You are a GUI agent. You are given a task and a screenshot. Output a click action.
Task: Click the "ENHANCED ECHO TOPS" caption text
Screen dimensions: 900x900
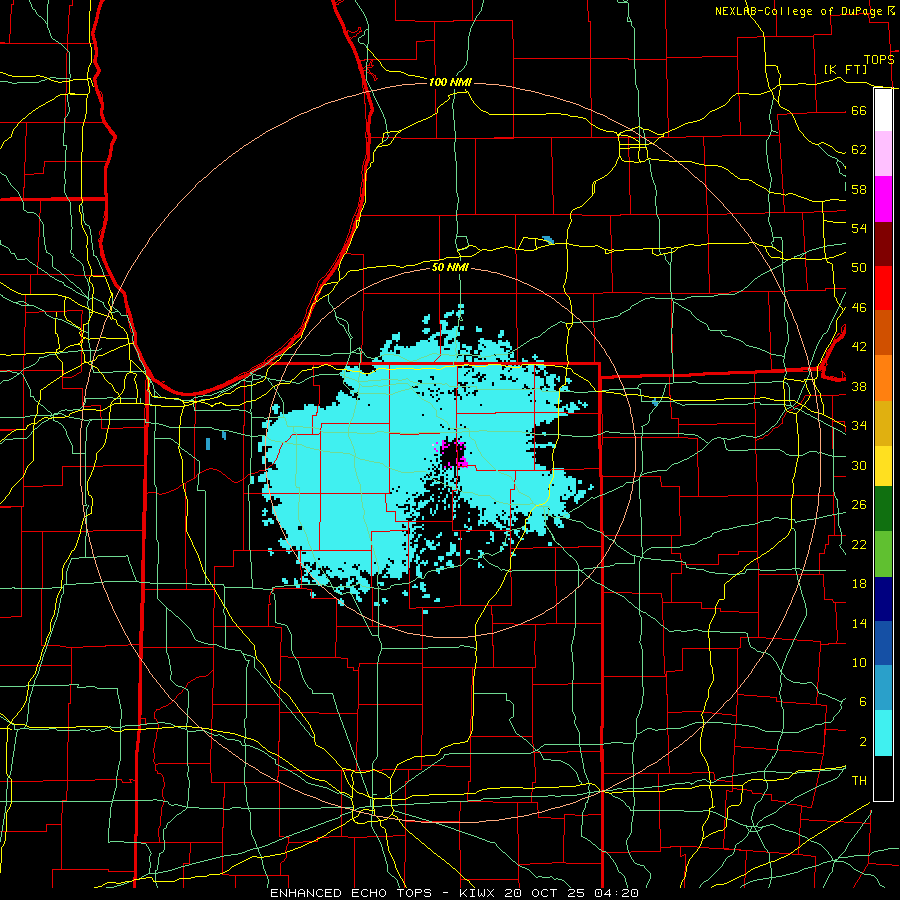tap(351, 893)
